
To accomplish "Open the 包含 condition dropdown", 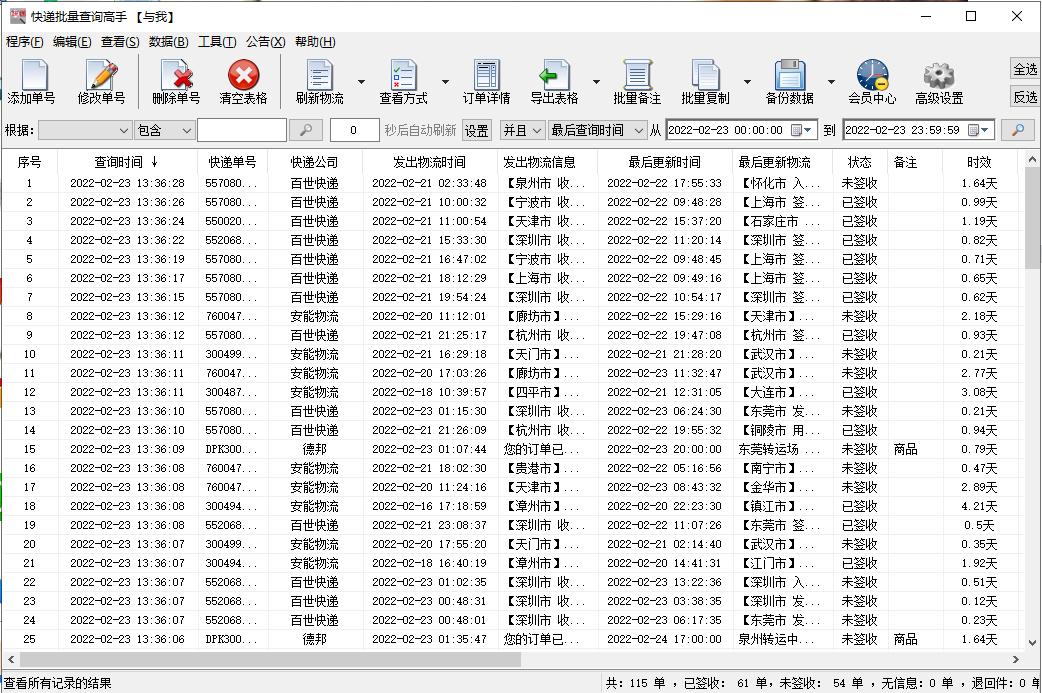I will tap(163, 129).
